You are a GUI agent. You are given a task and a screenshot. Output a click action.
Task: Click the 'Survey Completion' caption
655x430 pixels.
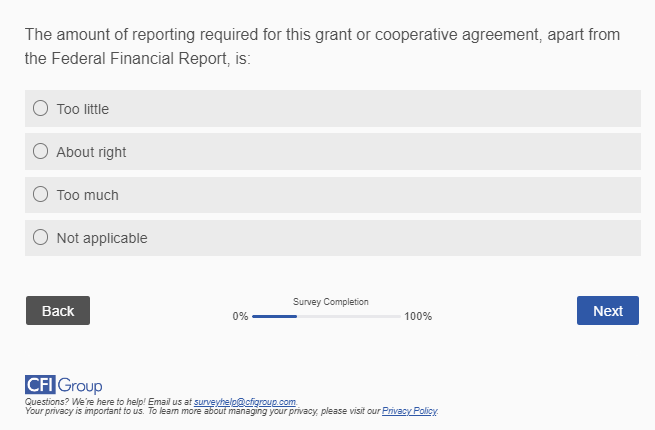(330, 301)
